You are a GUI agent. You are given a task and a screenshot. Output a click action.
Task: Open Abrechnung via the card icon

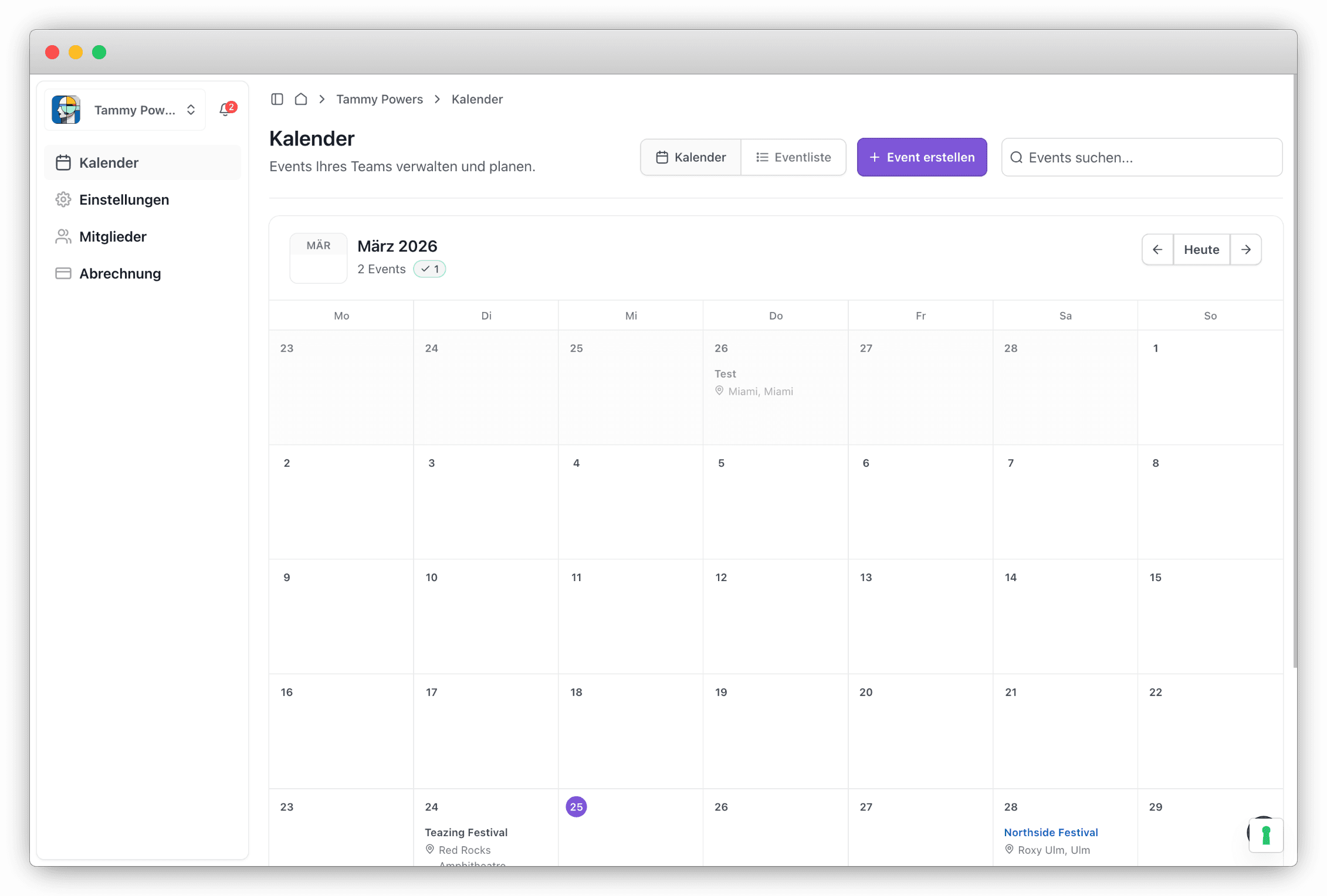click(63, 273)
